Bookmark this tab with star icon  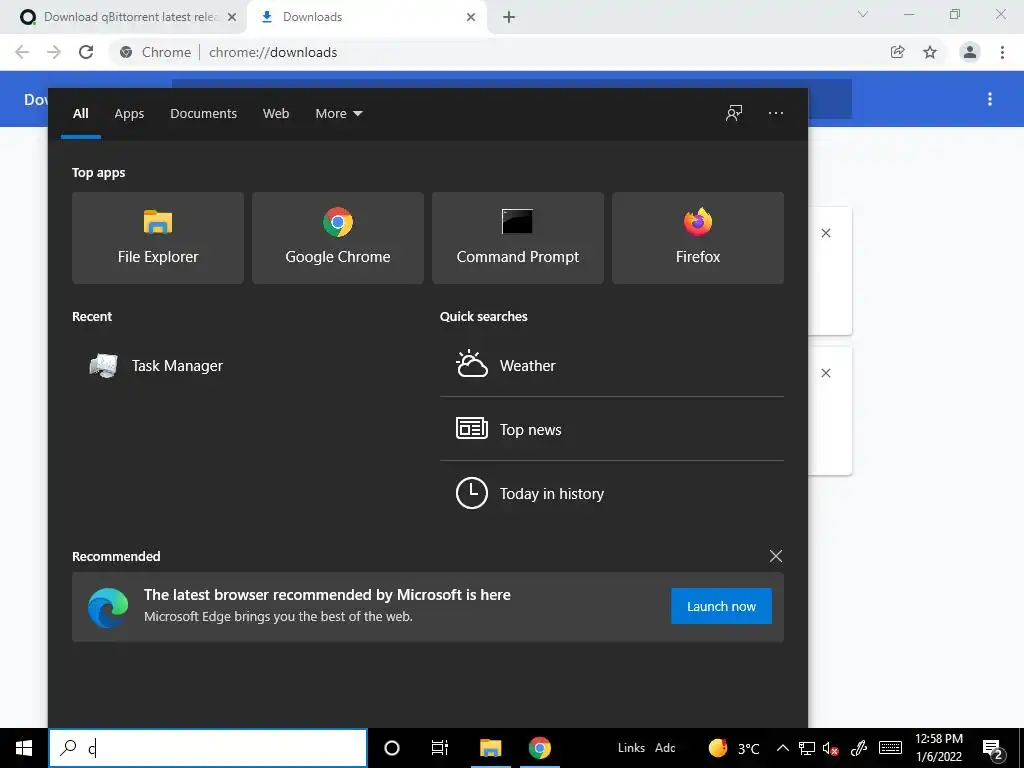pos(930,52)
